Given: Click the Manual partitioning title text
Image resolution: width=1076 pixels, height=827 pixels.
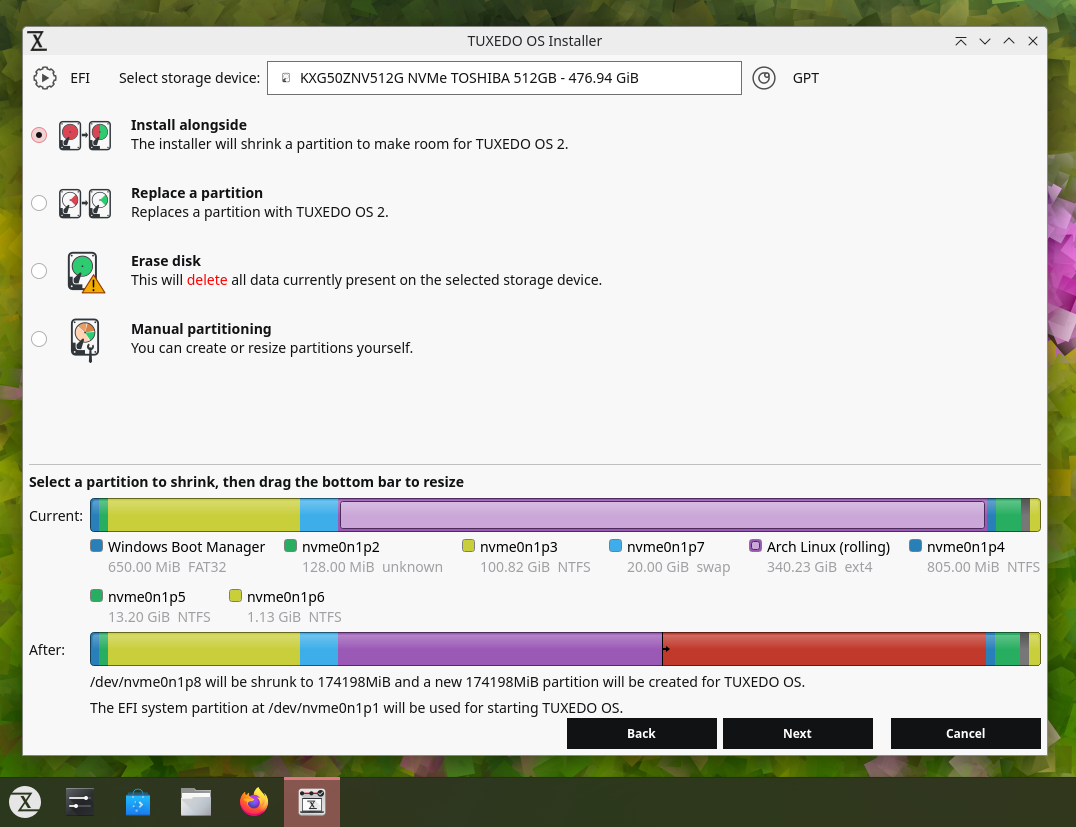Looking at the screenshot, I should tap(201, 329).
